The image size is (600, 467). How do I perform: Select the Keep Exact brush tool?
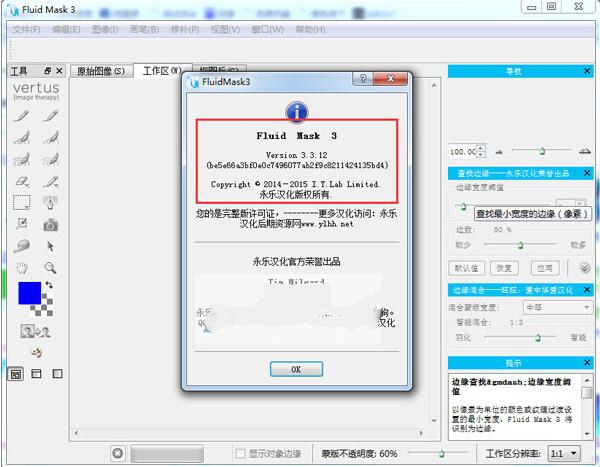[22, 115]
